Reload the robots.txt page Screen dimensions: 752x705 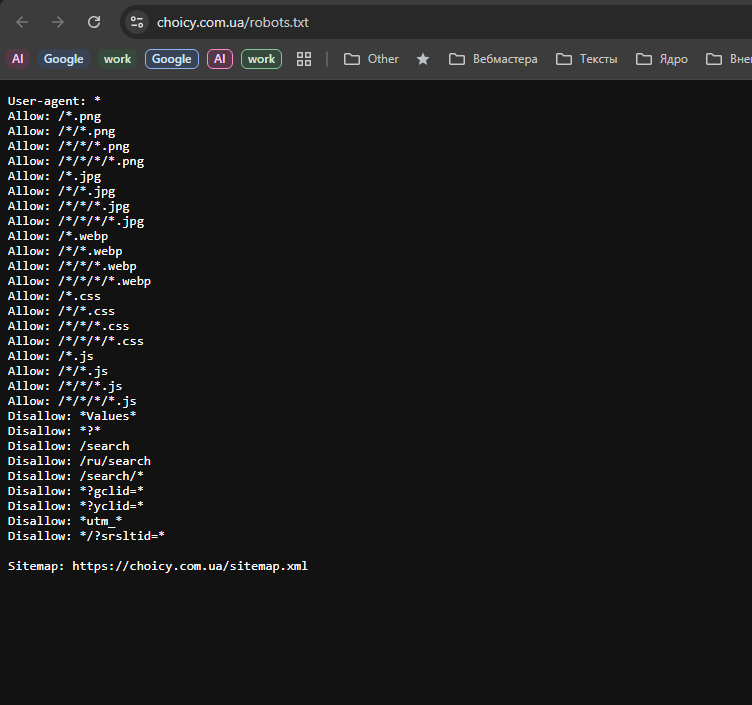(x=94, y=22)
